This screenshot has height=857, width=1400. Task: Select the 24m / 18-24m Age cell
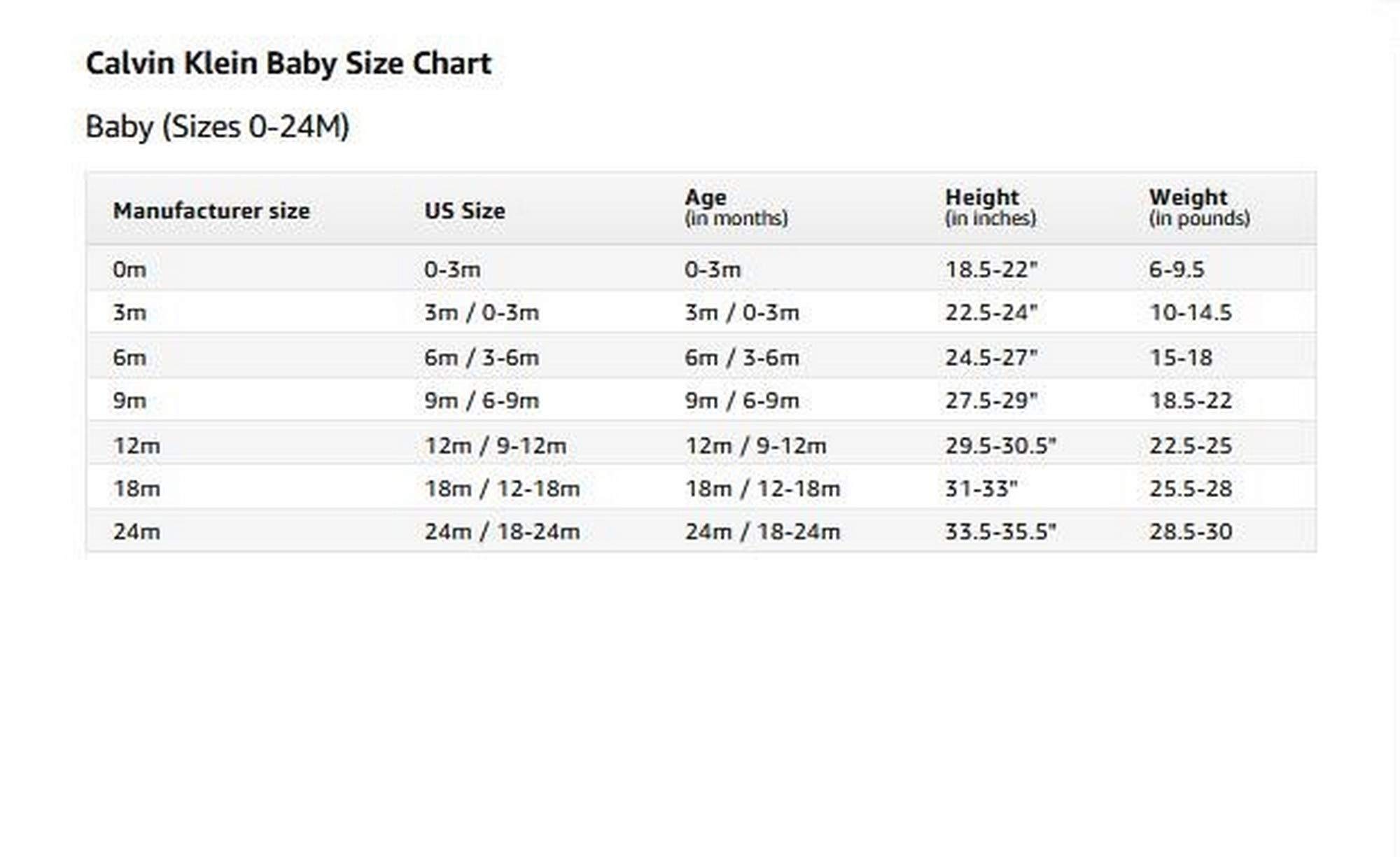coord(762,532)
